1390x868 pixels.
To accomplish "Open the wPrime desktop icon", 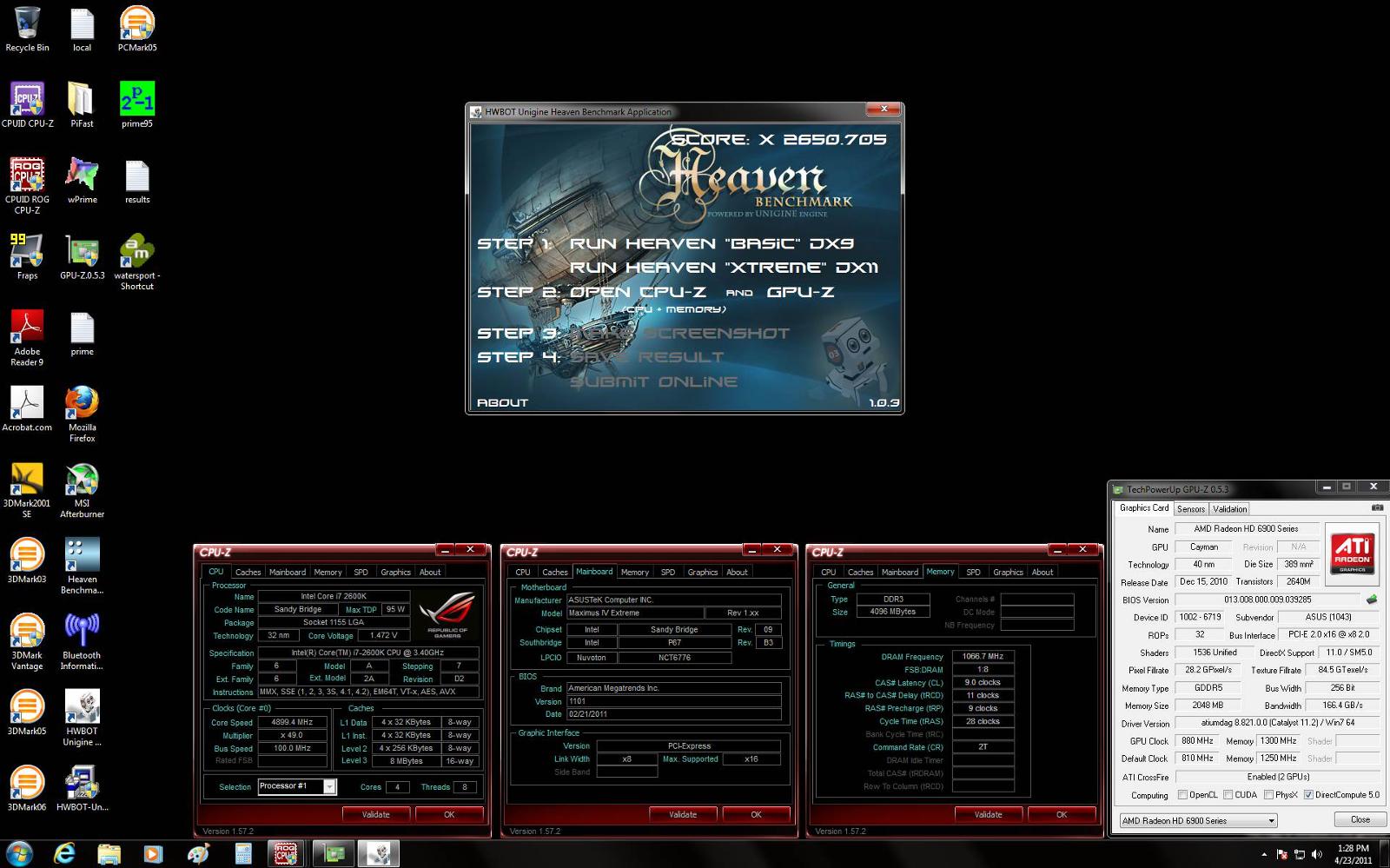I will point(82,181).
